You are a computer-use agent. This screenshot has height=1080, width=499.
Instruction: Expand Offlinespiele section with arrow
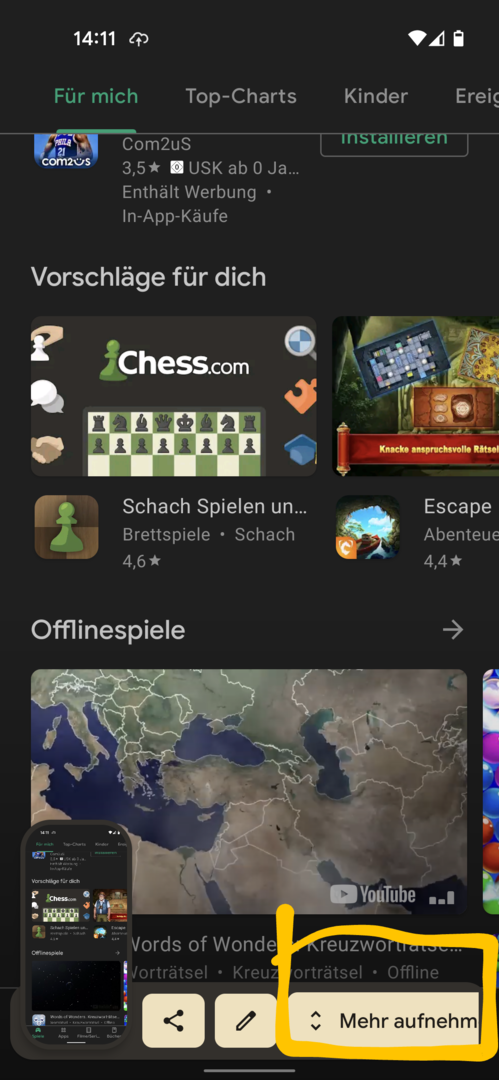tap(453, 630)
